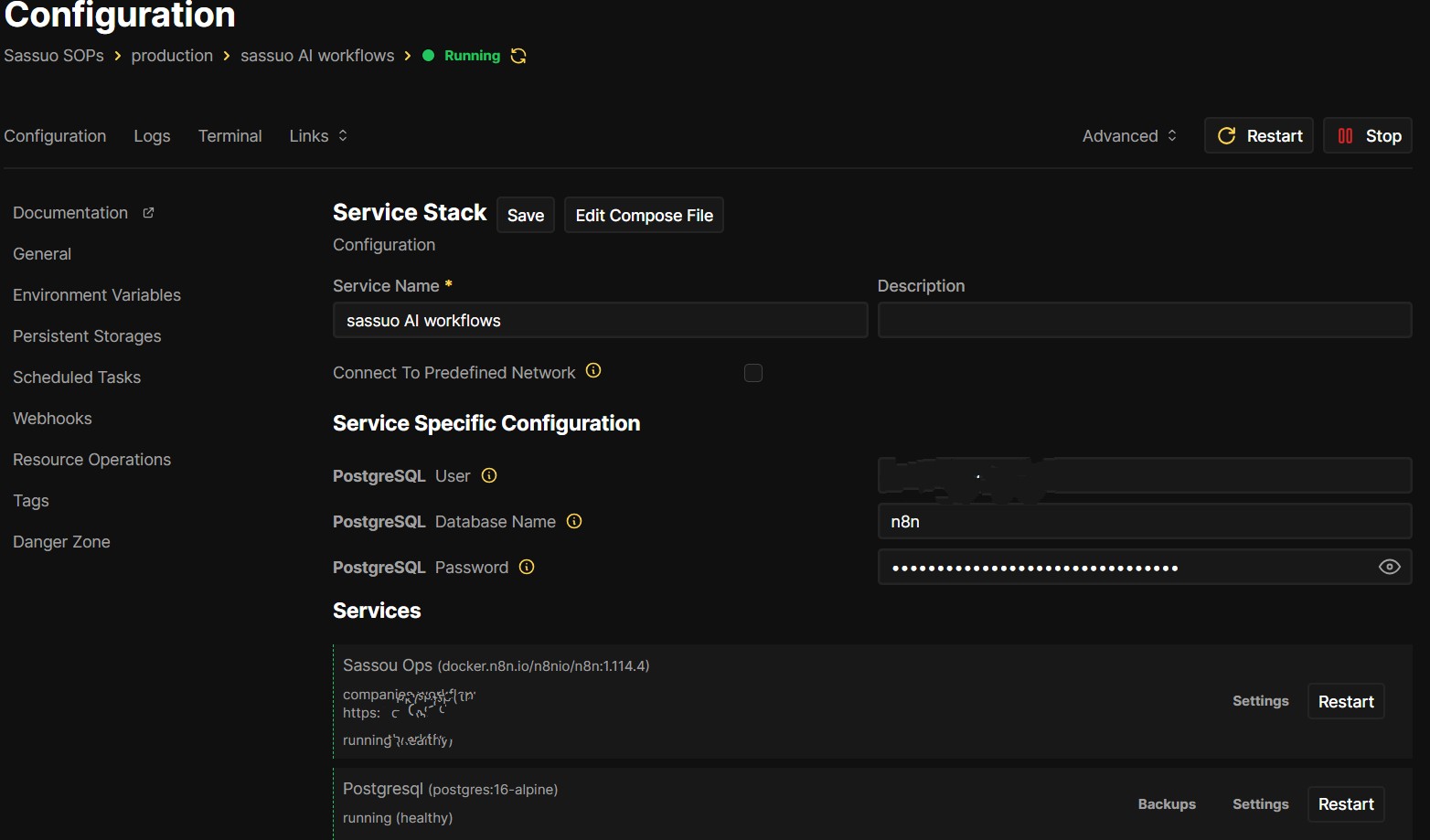
Task: Open Environment Variables in the sidebar
Action: click(97, 295)
